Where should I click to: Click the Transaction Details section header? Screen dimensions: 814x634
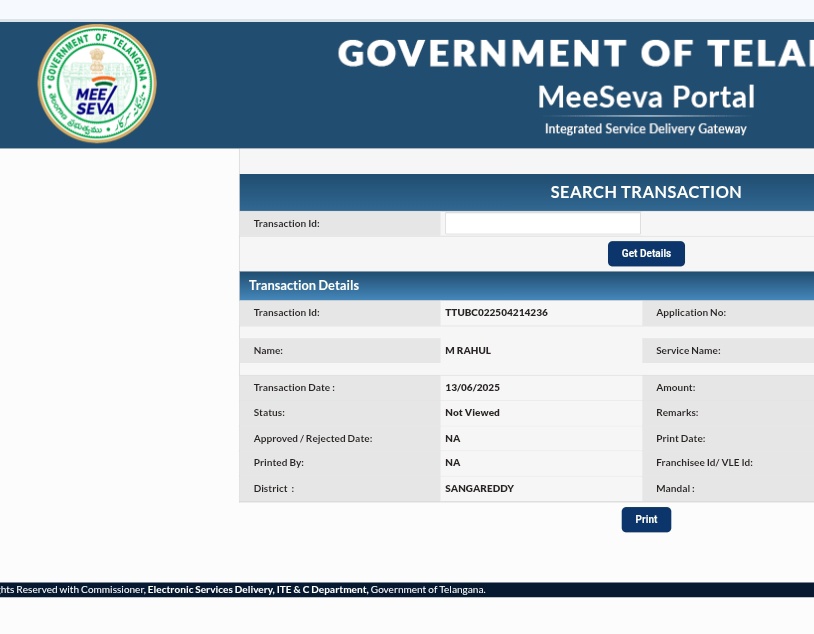click(304, 286)
